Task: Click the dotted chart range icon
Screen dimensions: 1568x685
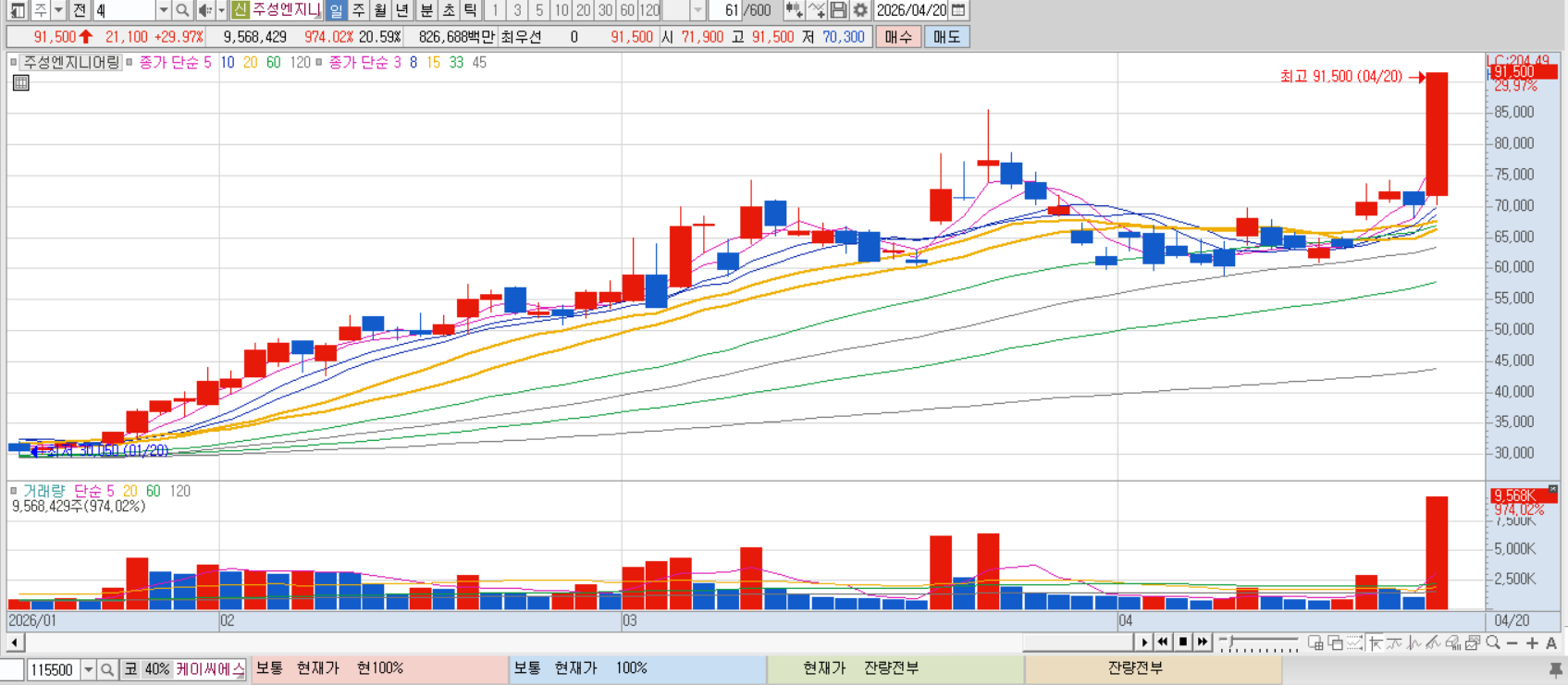Action: (1355, 642)
